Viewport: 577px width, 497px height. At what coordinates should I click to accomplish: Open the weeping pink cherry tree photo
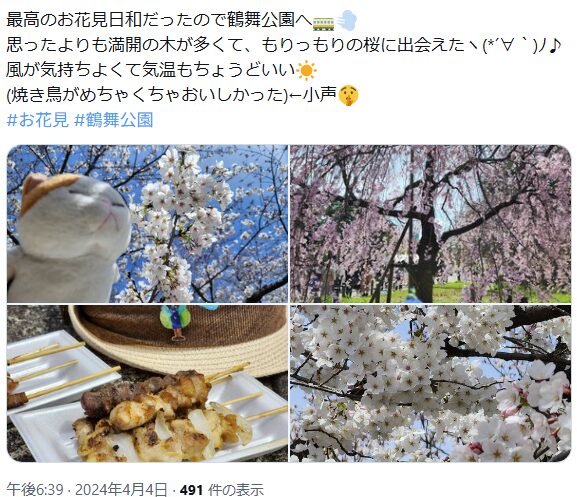click(431, 224)
